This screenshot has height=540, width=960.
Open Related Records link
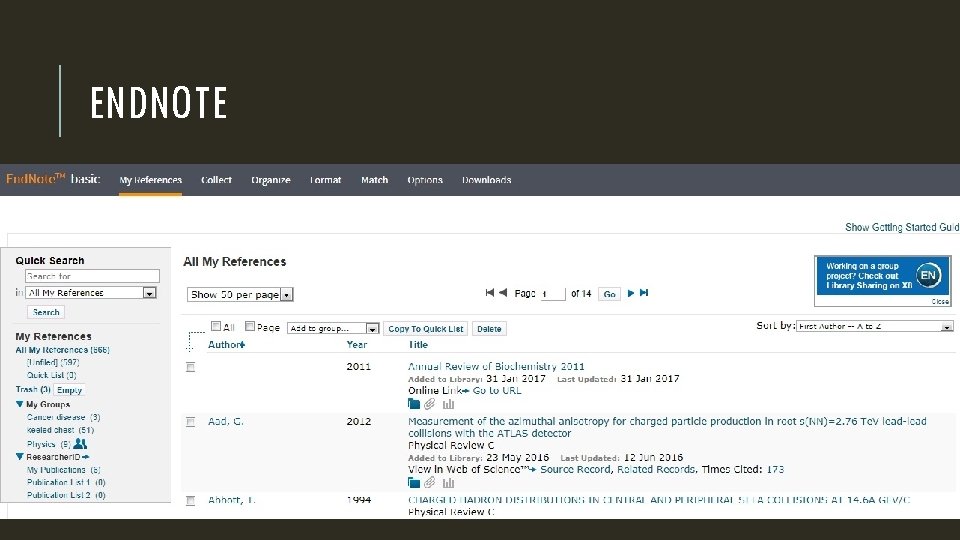[656, 470]
